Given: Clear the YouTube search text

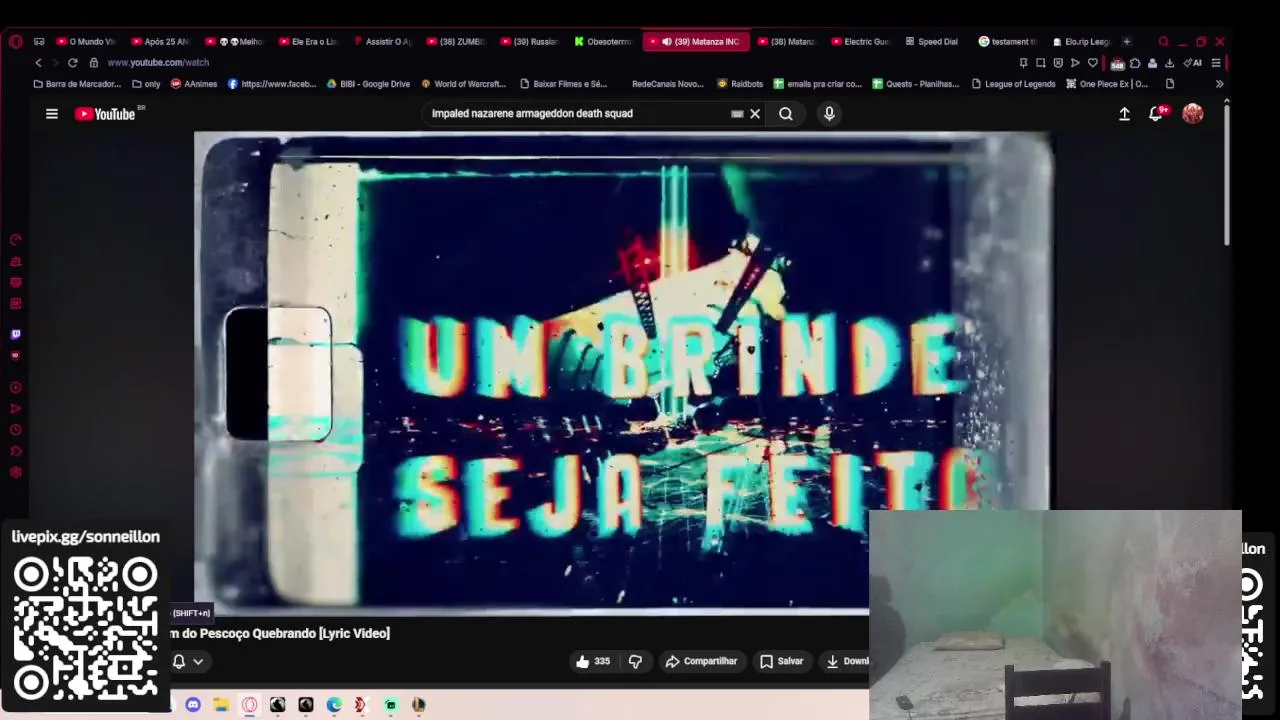Looking at the screenshot, I should click(755, 114).
